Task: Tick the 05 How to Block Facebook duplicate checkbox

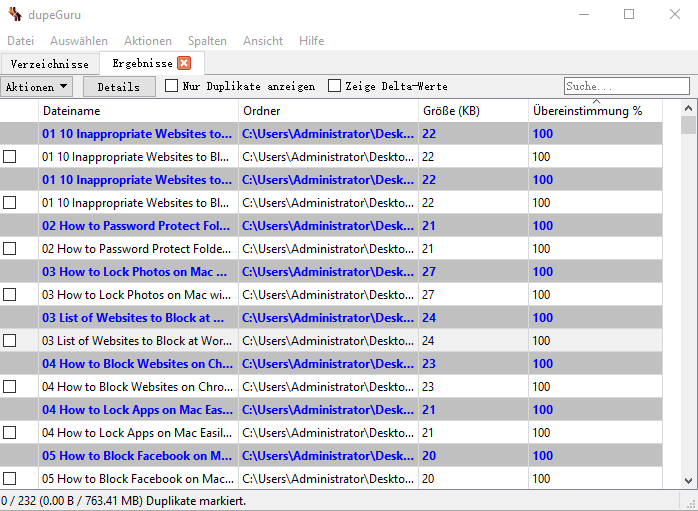Action: click(x=10, y=479)
